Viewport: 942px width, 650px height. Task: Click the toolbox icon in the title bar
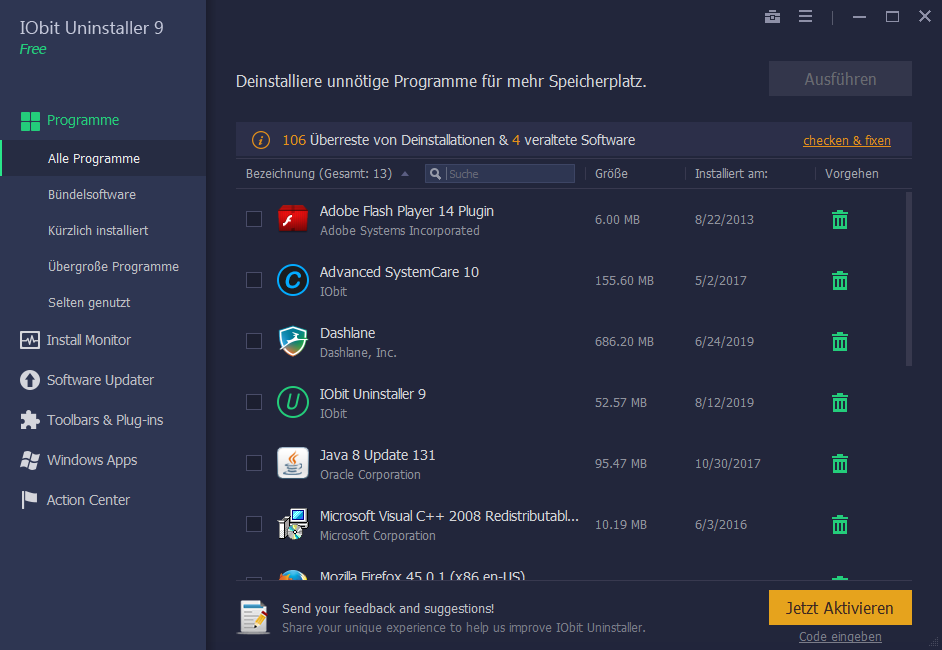coord(772,17)
